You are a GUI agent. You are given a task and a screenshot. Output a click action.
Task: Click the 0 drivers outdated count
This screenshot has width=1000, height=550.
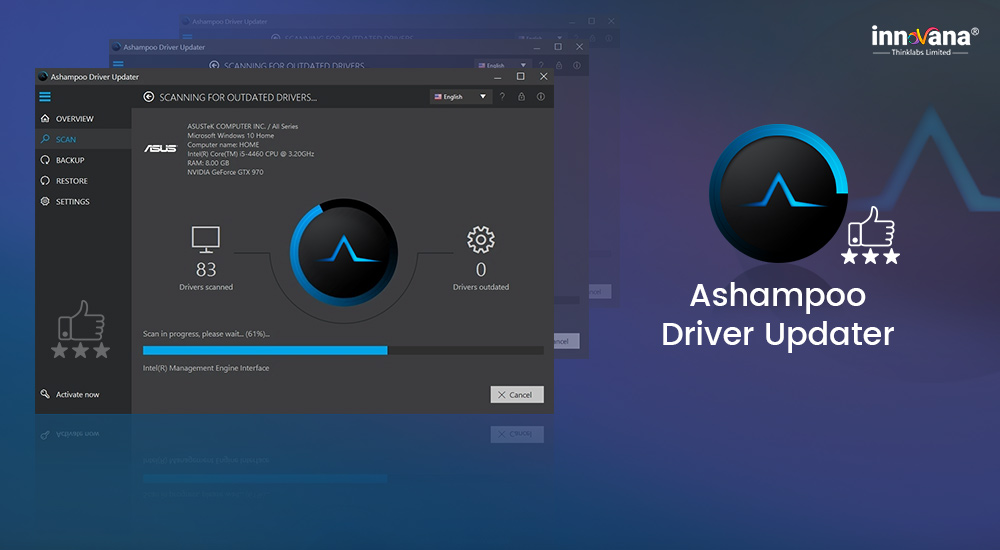[481, 269]
